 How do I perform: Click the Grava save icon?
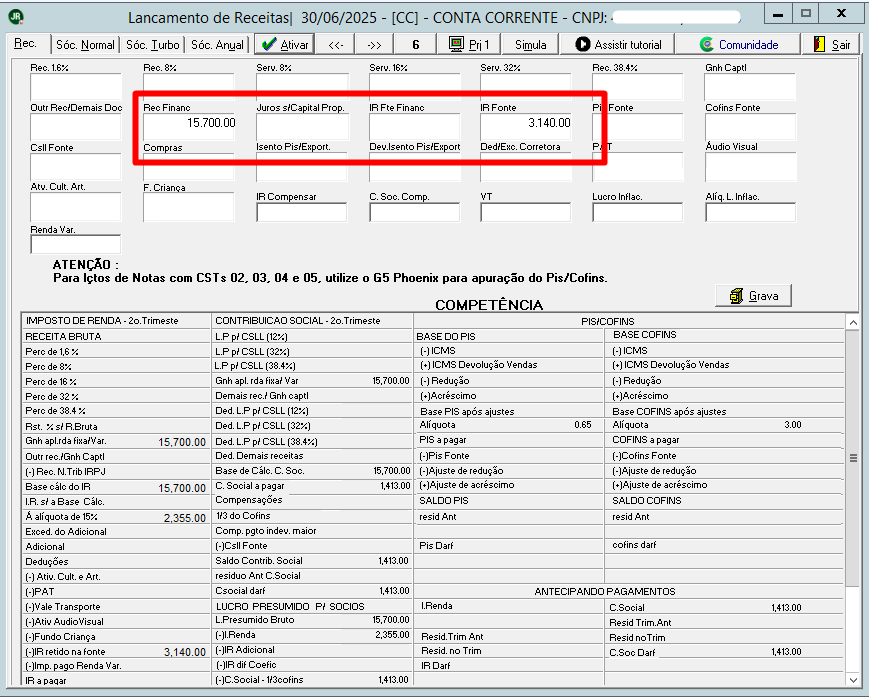coord(736,296)
